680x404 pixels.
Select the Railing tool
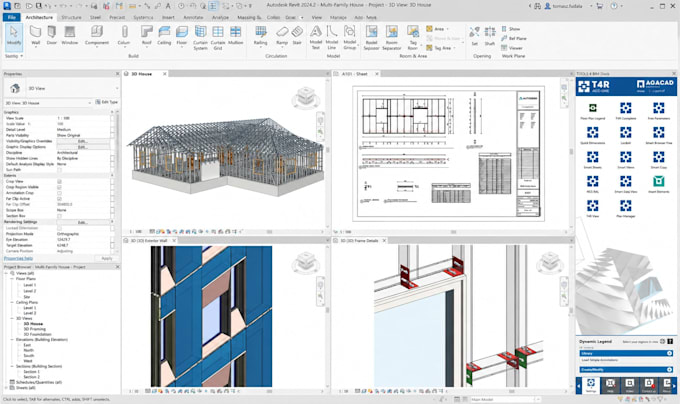tap(260, 35)
